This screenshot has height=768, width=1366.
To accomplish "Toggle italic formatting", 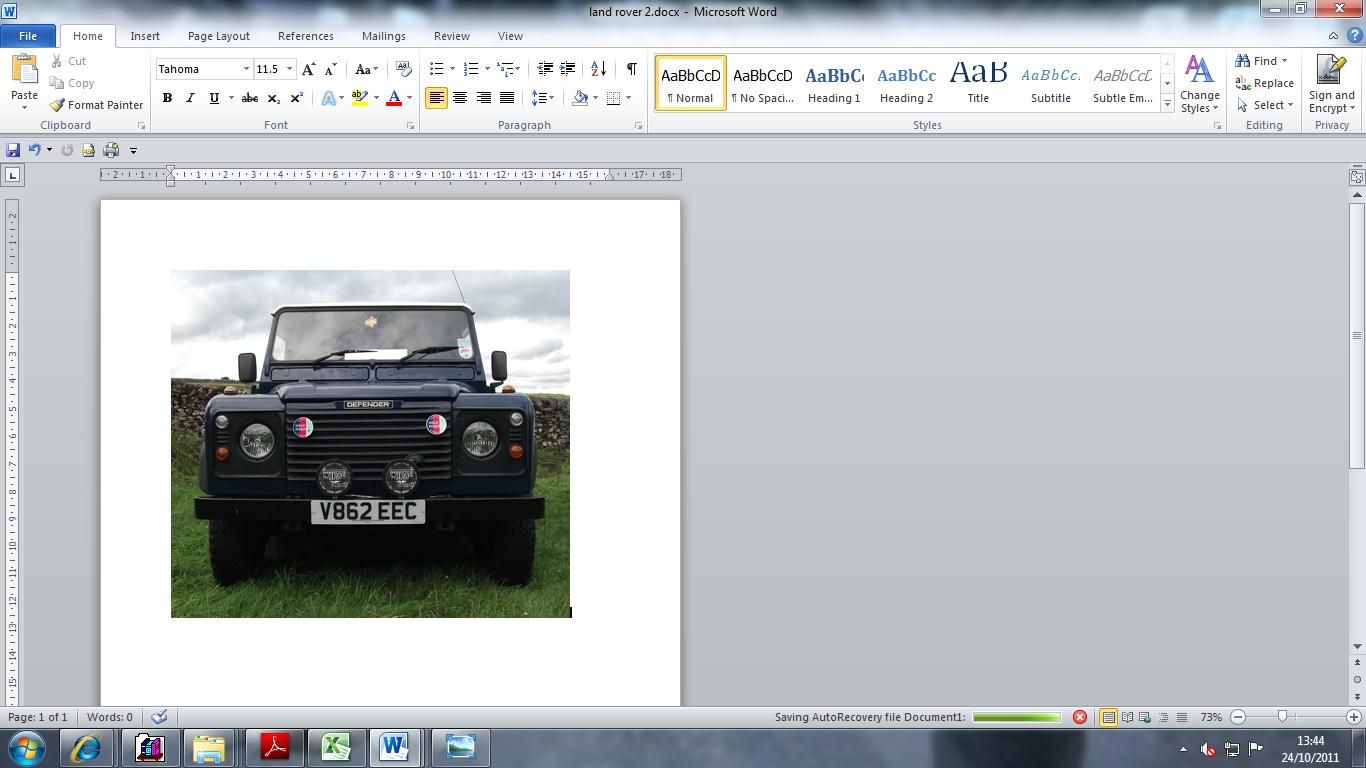I will click(x=190, y=98).
